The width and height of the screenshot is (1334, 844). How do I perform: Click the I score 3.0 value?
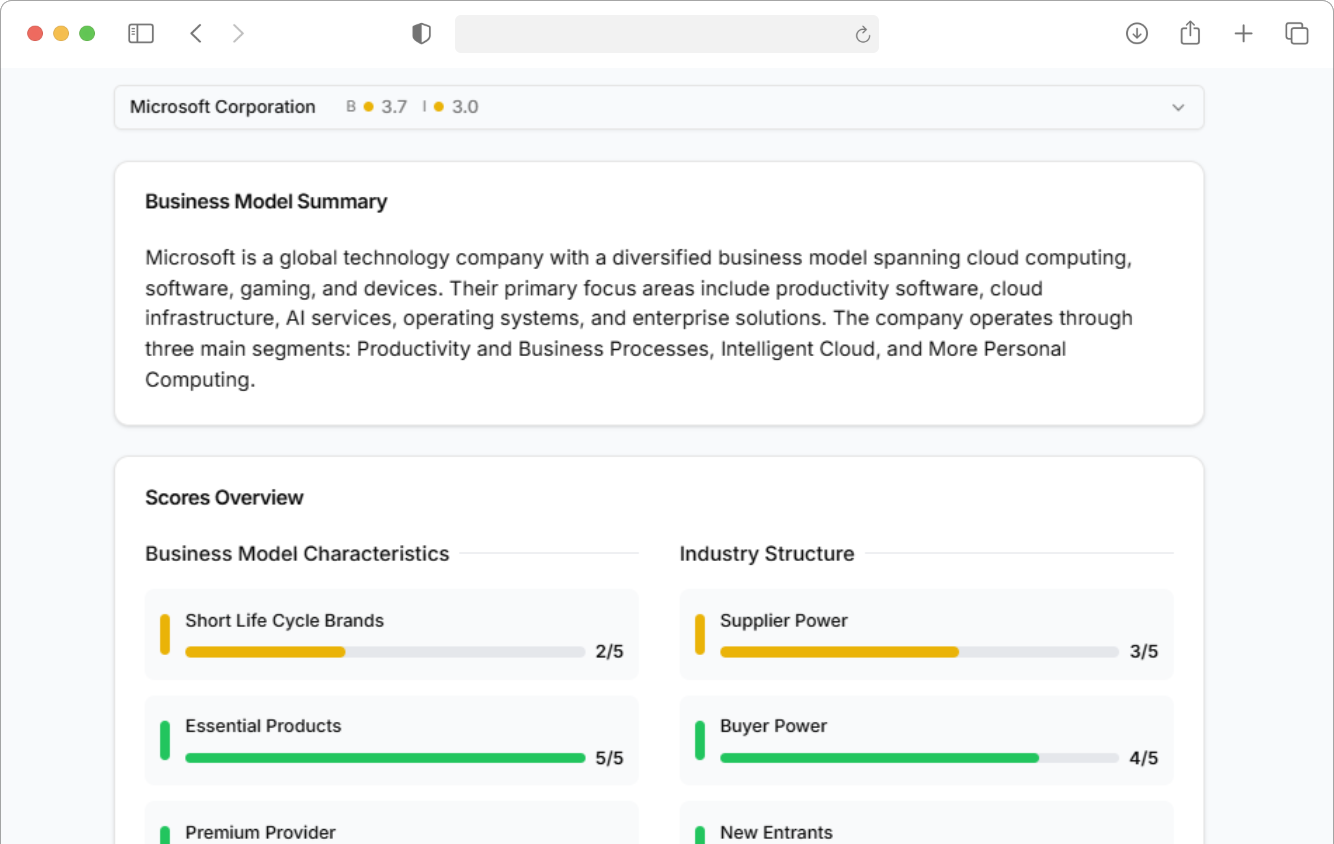point(465,107)
